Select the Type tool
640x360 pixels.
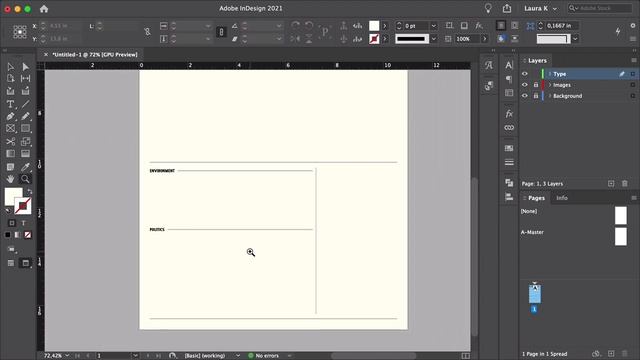tap(10, 104)
